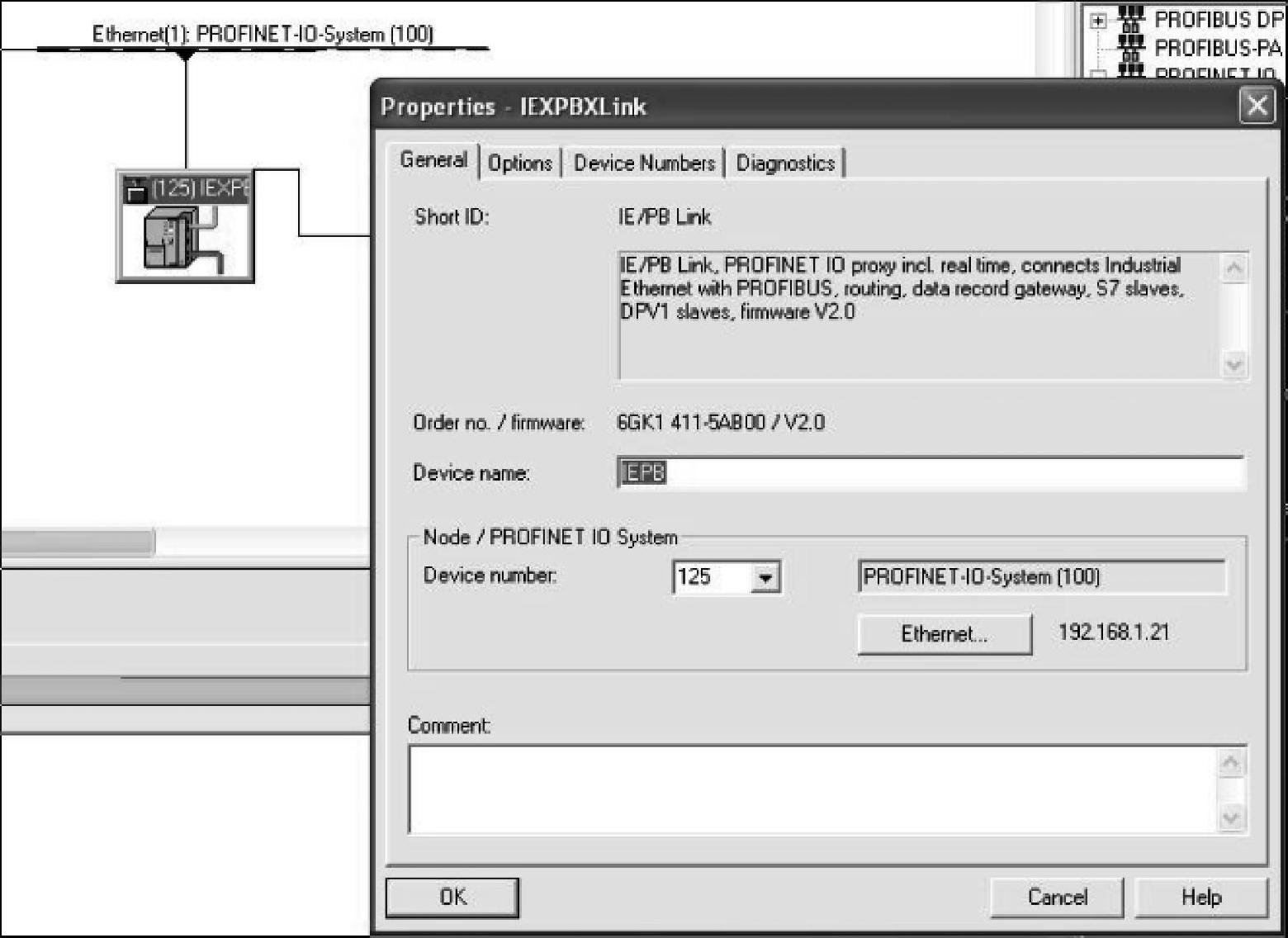The image size is (1288, 938).
Task: Select the PROFIBUS DP tree item
Action: tap(1217, 18)
